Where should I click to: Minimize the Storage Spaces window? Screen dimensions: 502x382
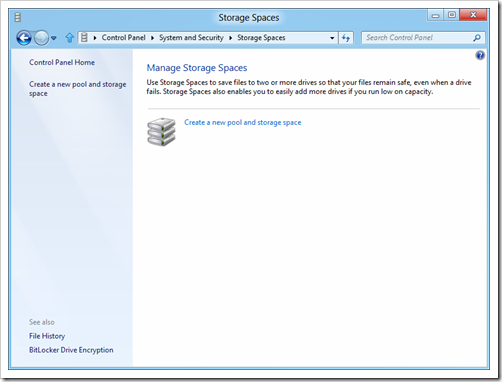pyautogui.click(x=435, y=15)
